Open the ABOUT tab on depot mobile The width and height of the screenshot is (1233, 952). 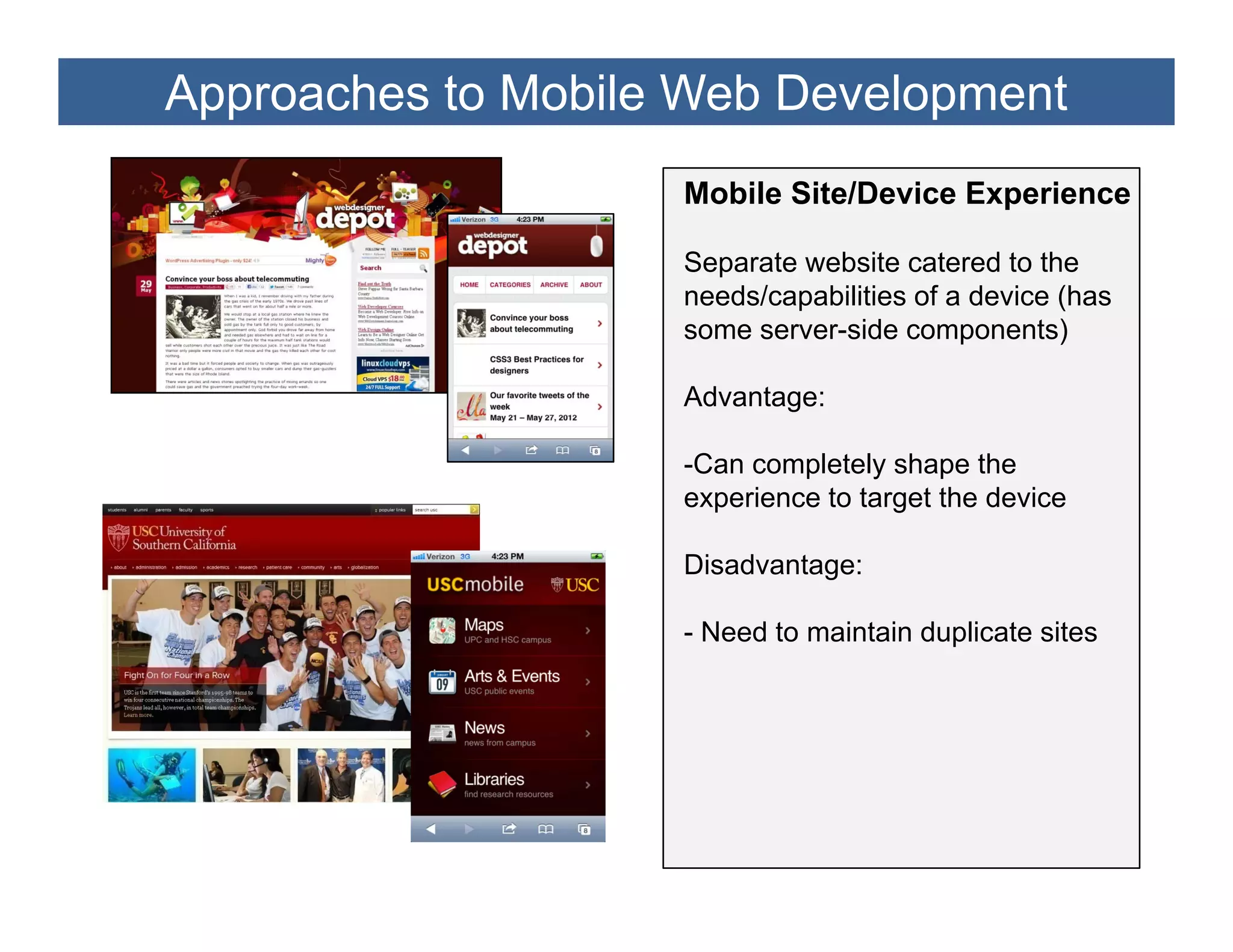click(591, 285)
